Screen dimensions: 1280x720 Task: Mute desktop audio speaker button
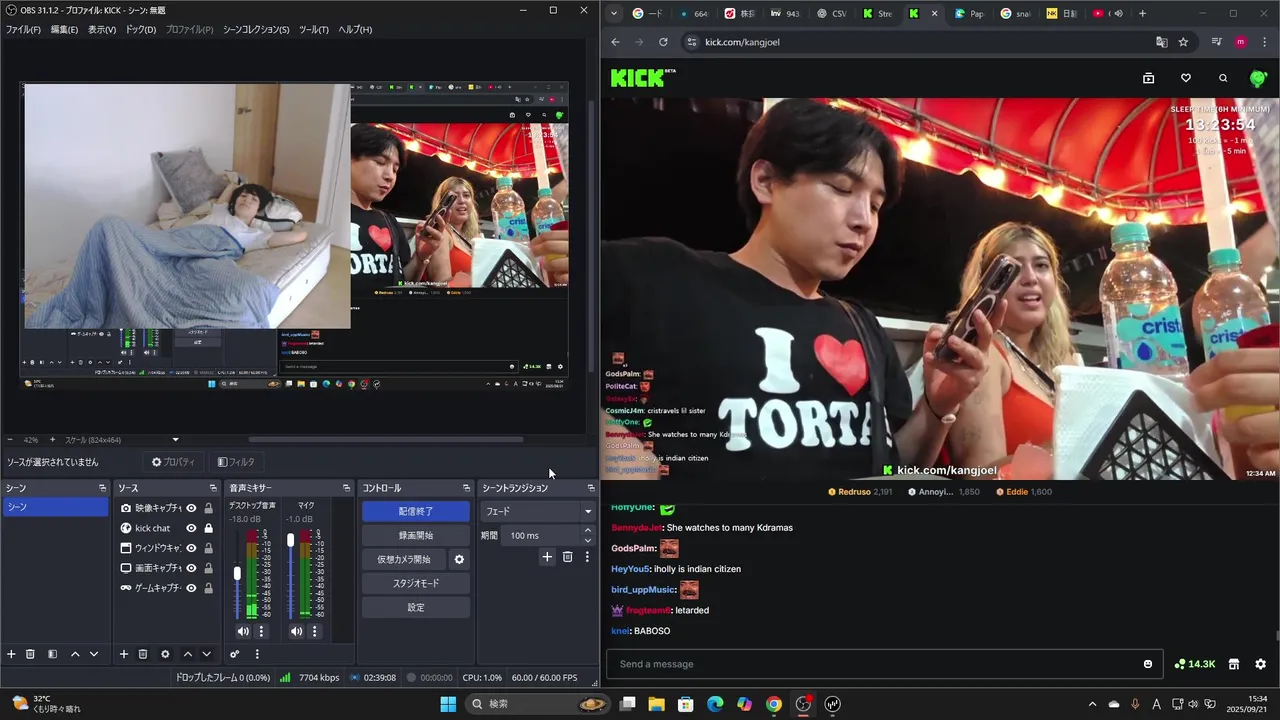[243, 631]
